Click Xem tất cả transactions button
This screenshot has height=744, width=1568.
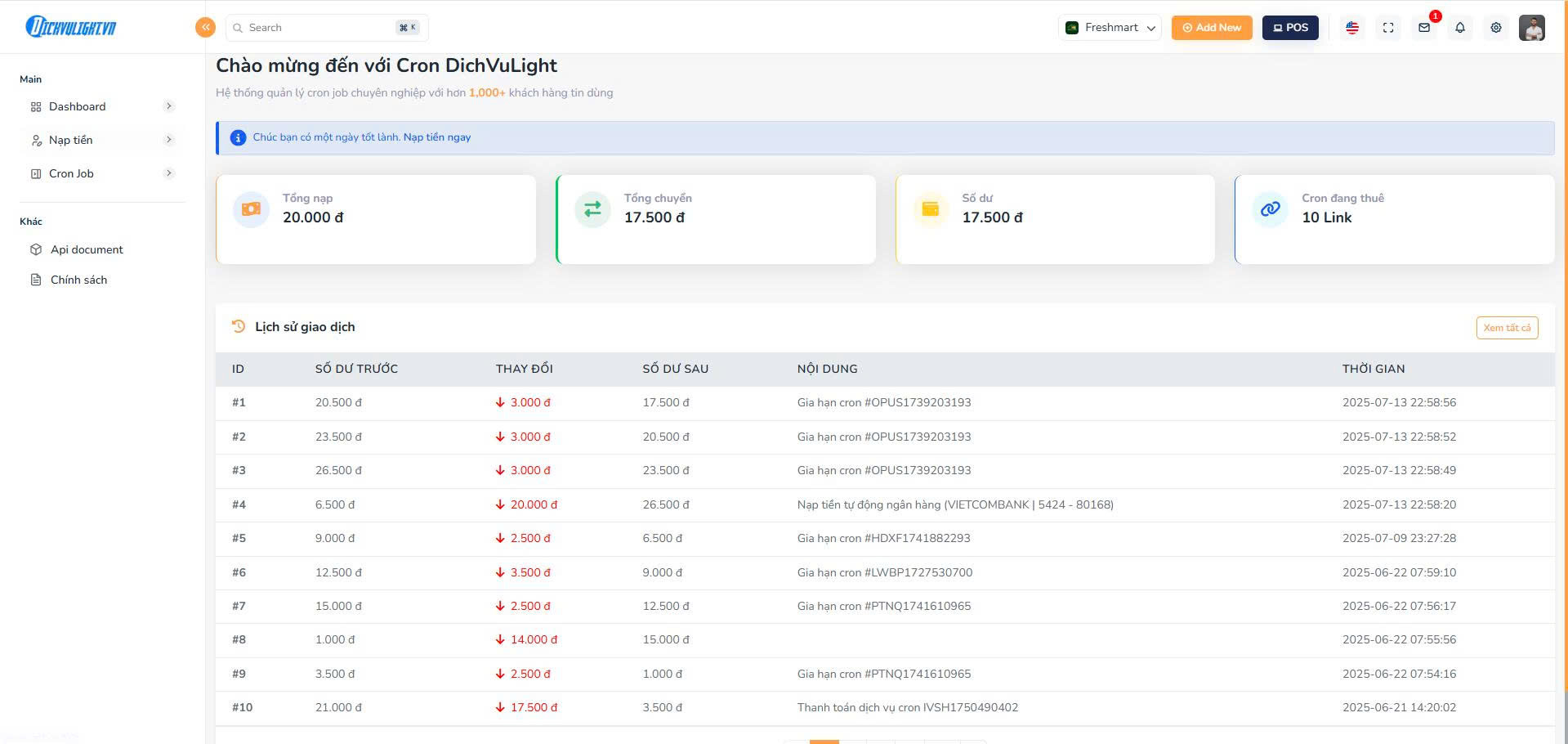[x=1507, y=328]
